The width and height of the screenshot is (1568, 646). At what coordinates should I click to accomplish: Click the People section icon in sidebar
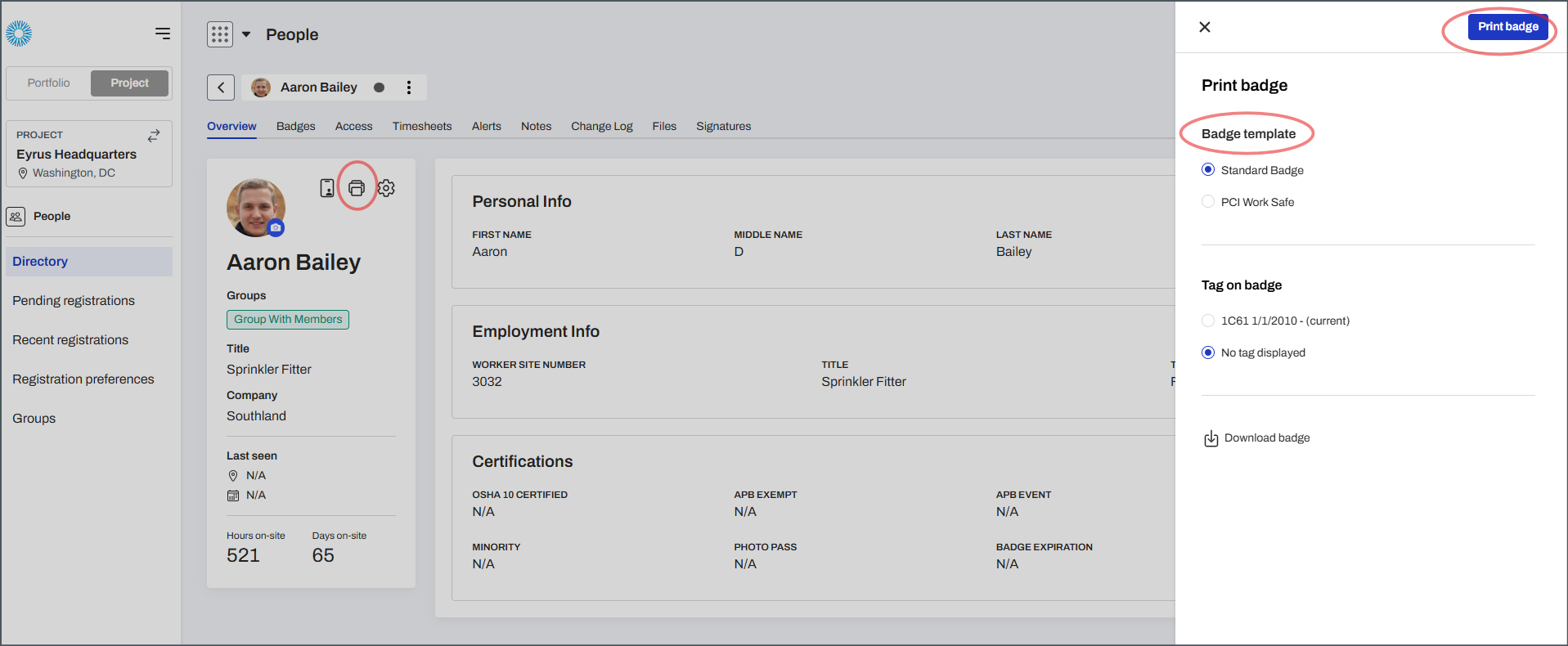click(x=16, y=217)
